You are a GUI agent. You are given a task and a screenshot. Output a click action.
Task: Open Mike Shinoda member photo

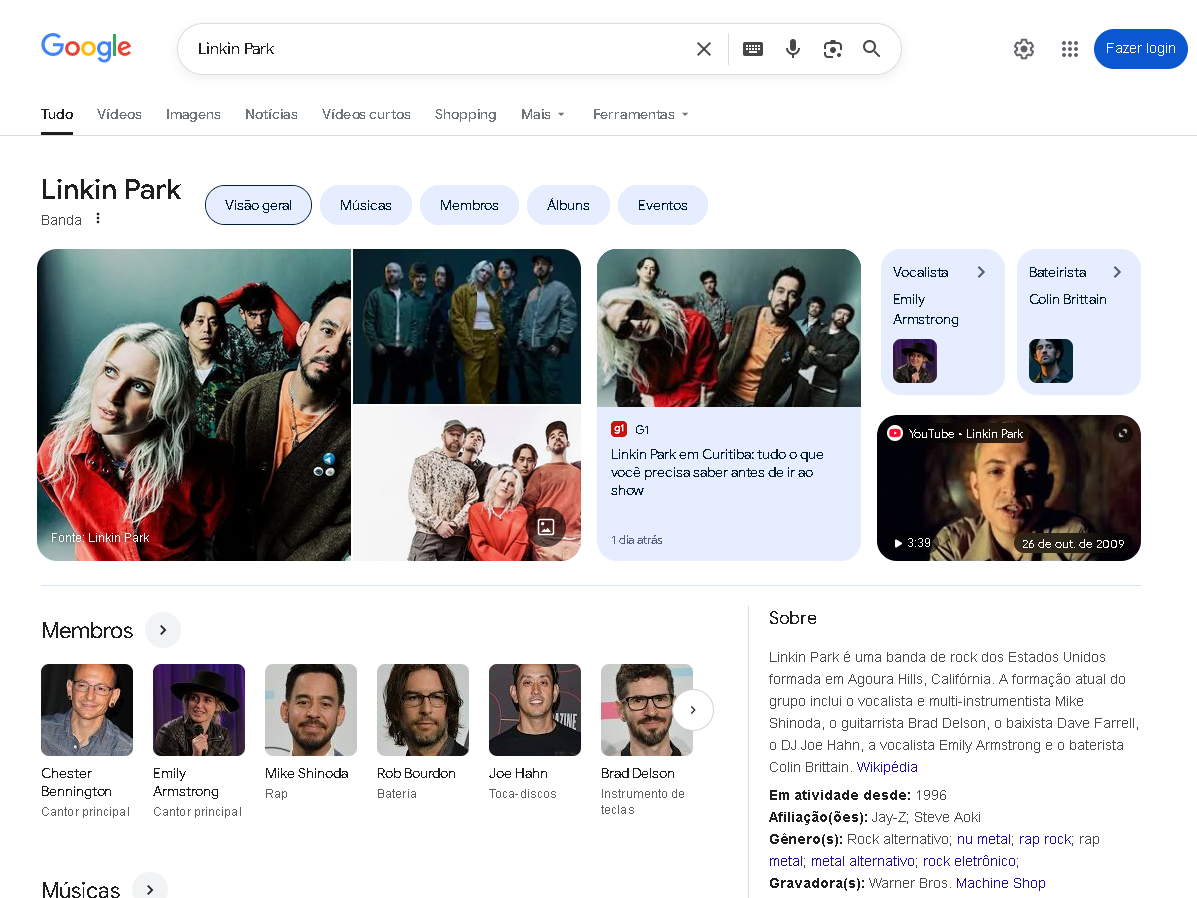(311, 709)
